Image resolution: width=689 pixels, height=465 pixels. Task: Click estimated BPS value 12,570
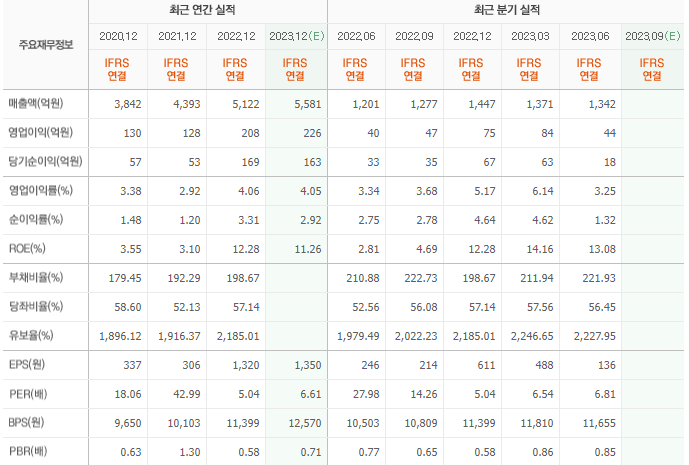[x=305, y=423]
